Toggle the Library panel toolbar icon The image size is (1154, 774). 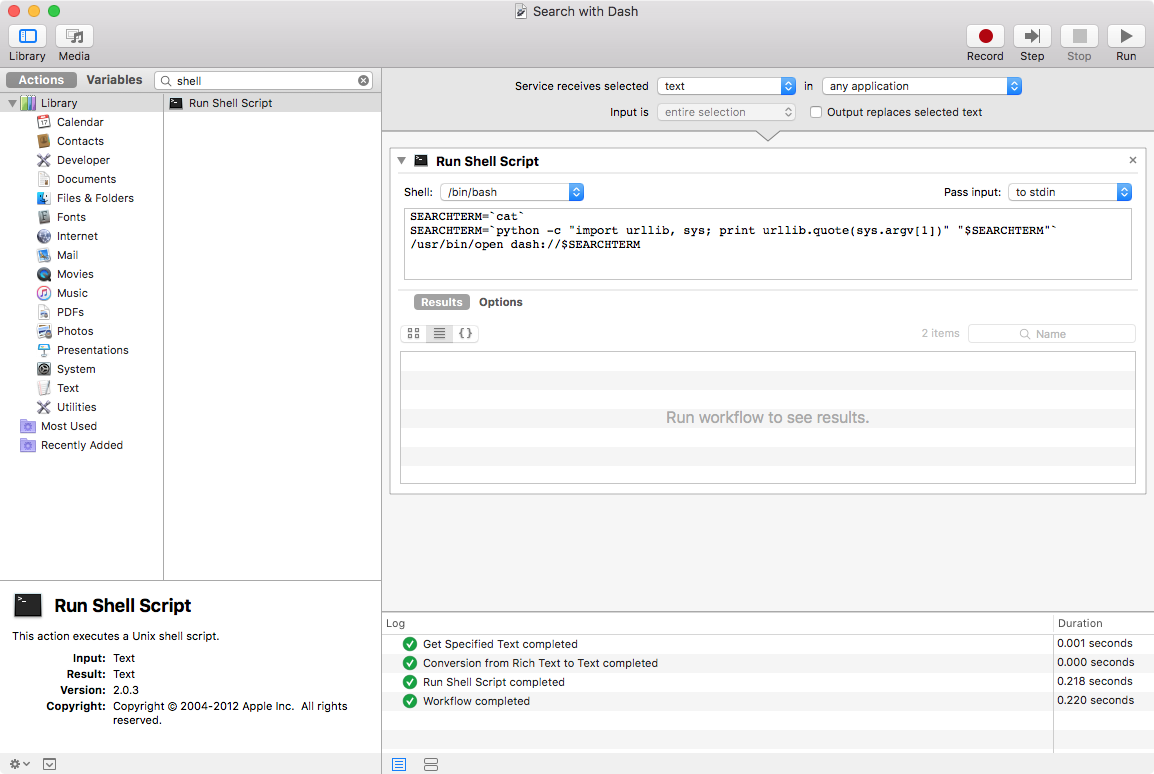coord(27,36)
